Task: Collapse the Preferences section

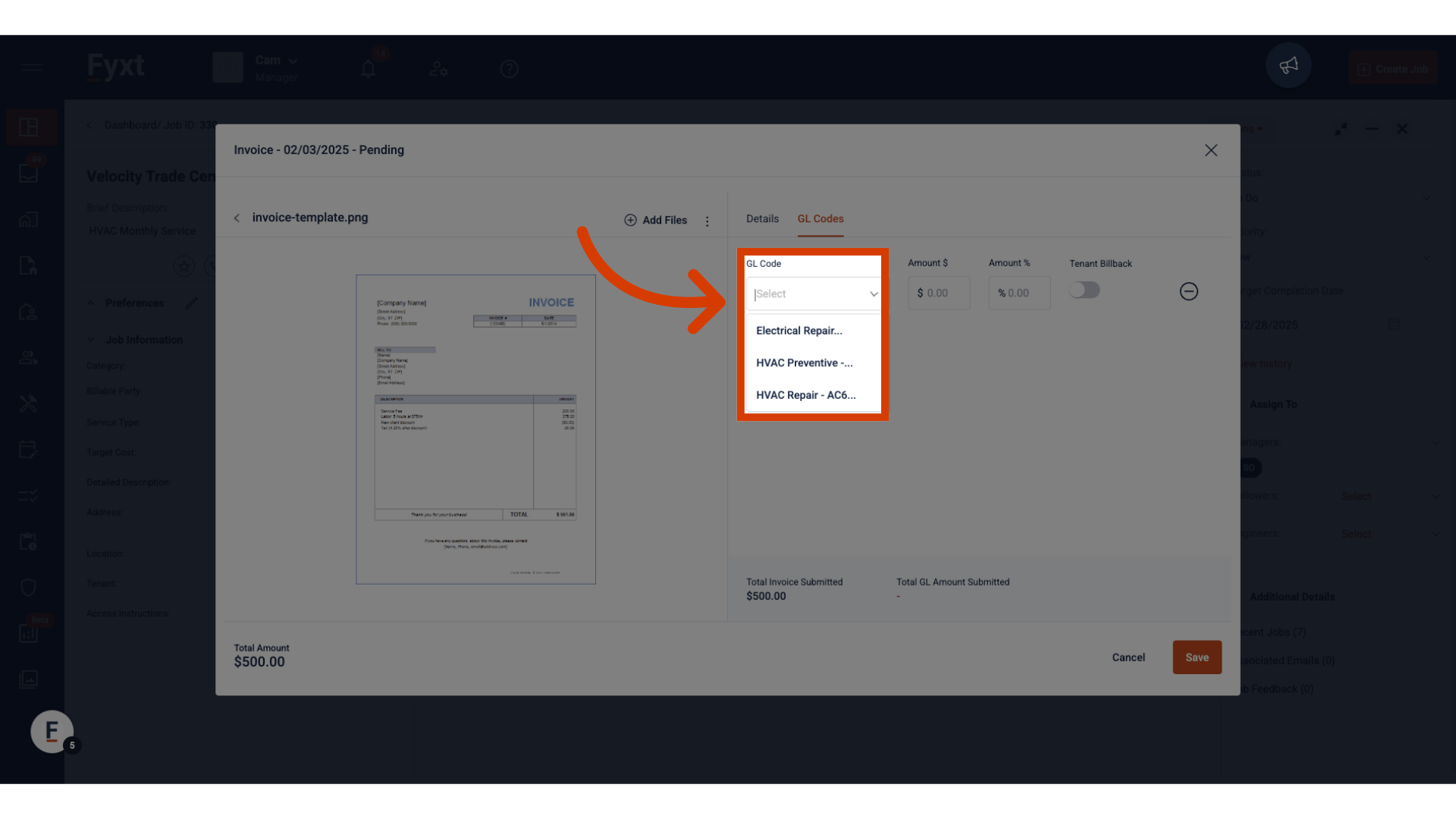Action: pos(91,303)
